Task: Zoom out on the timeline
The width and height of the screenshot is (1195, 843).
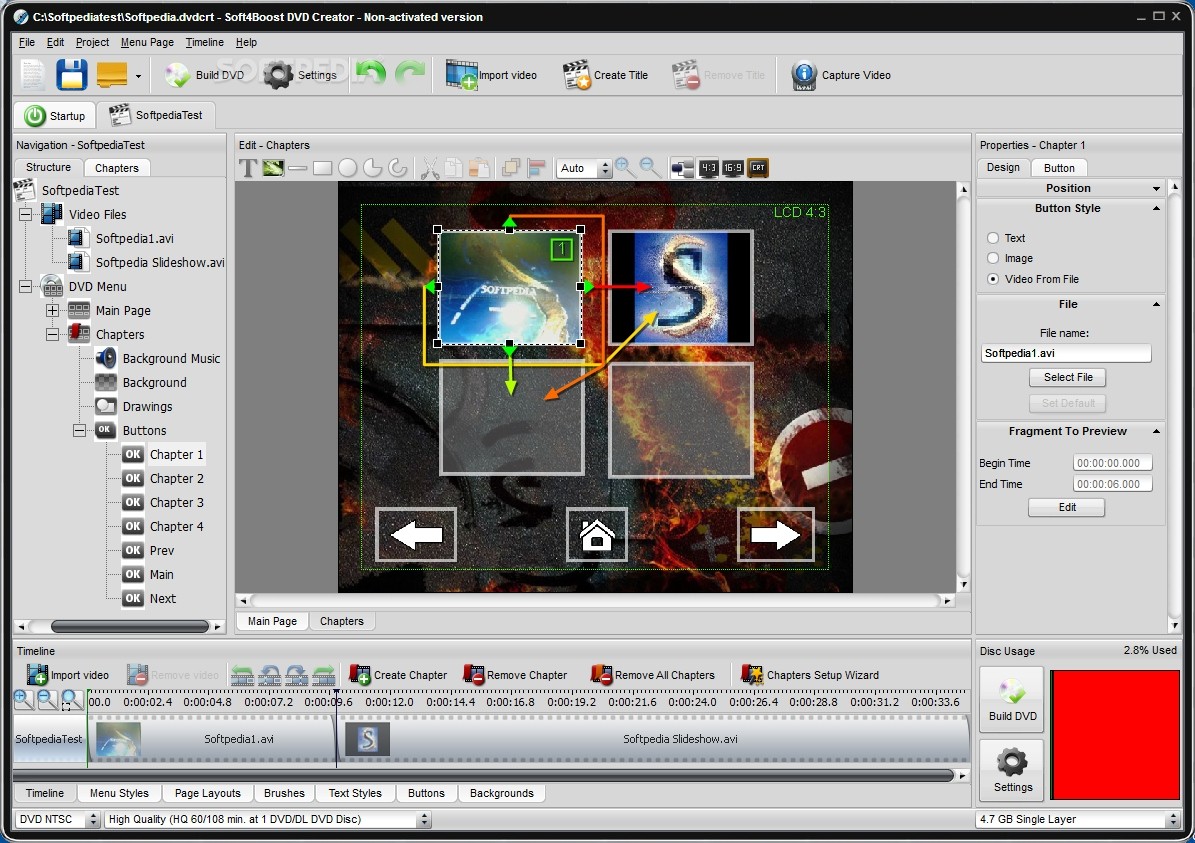Action: (47, 699)
